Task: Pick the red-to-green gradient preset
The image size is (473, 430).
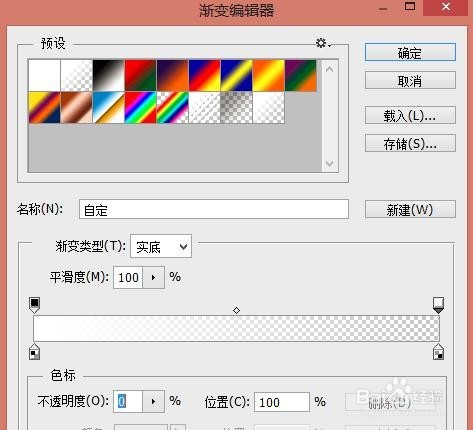Action: [141, 75]
